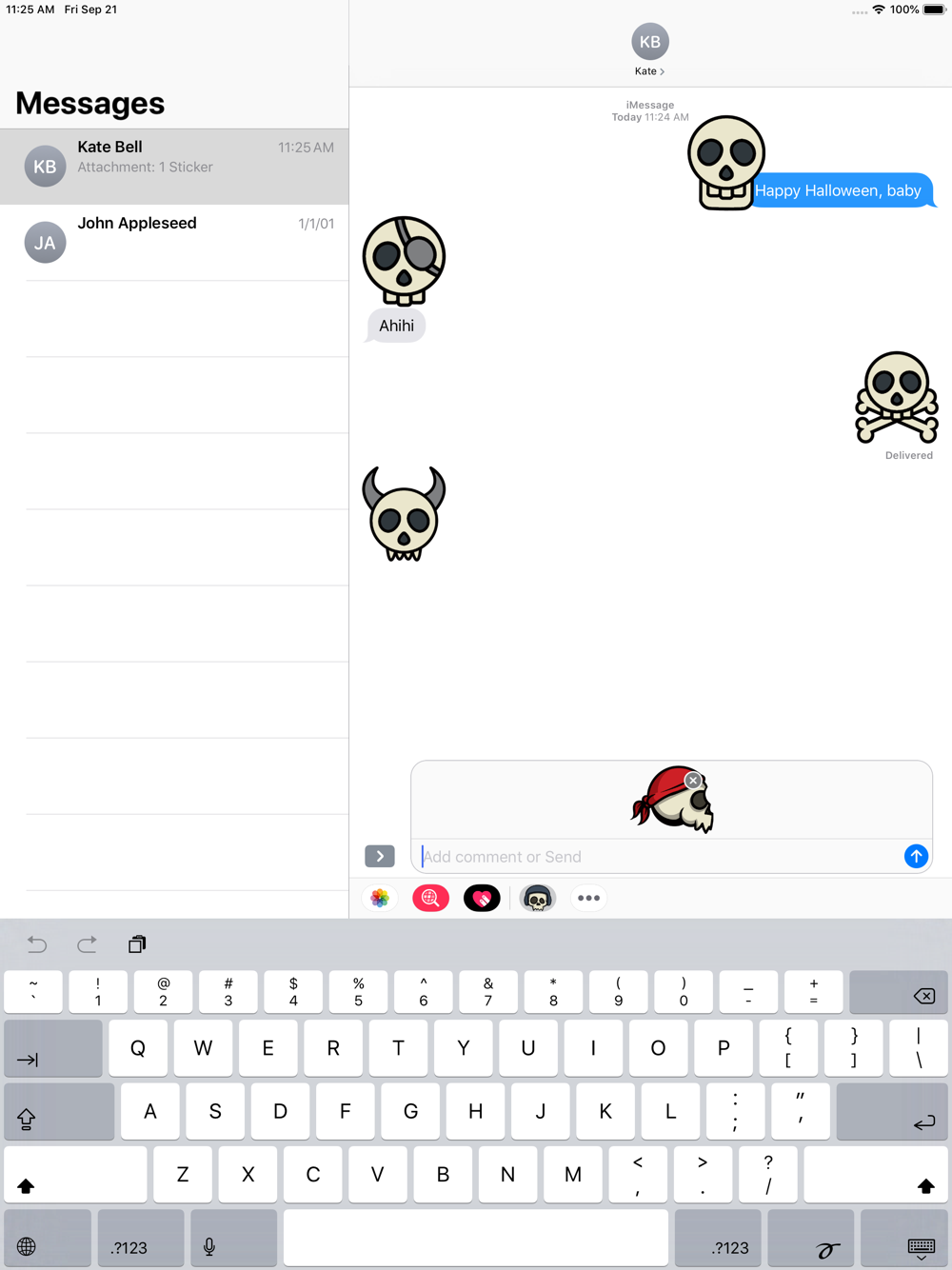
Task: Toggle the left Shift key
Action: [x=76, y=1175]
